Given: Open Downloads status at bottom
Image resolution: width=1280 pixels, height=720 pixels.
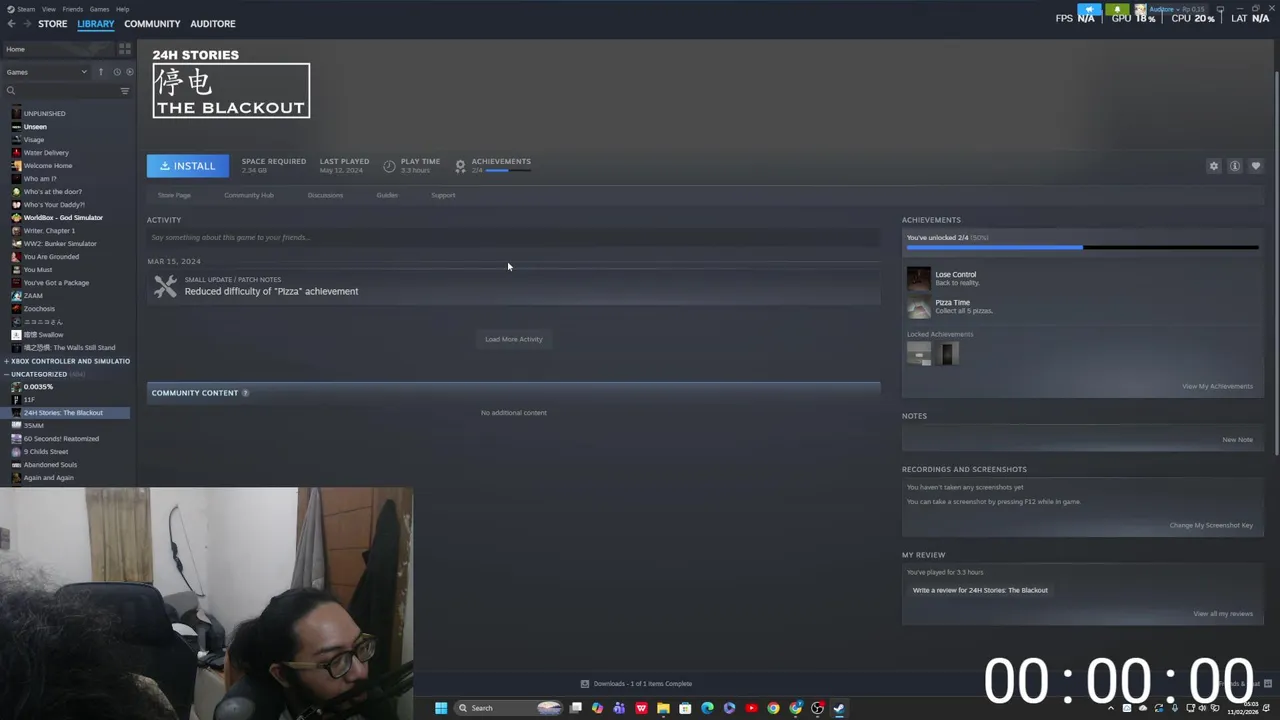Looking at the screenshot, I should click(637, 684).
